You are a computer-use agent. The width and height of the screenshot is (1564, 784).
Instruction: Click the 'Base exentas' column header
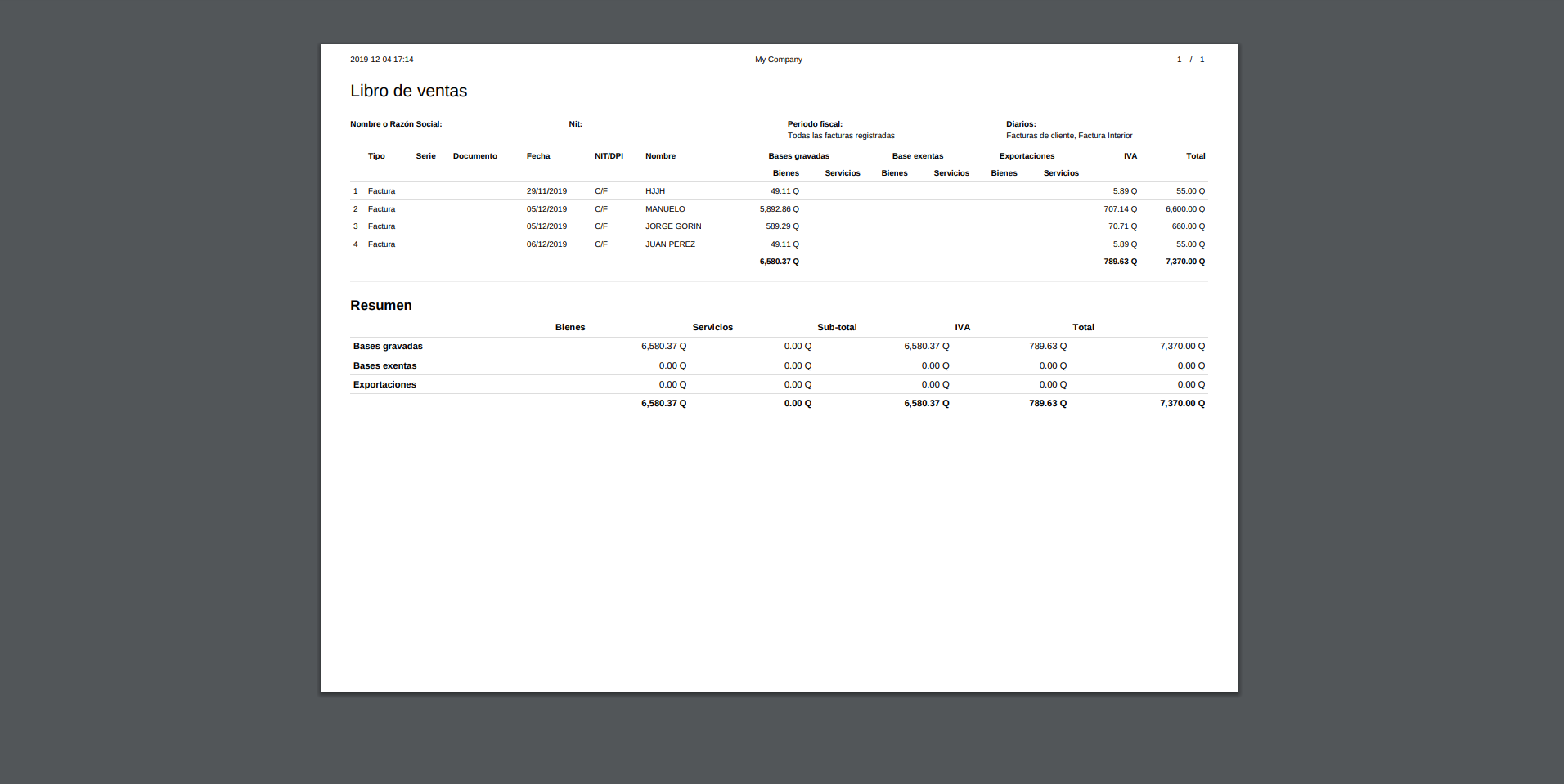point(918,156)
